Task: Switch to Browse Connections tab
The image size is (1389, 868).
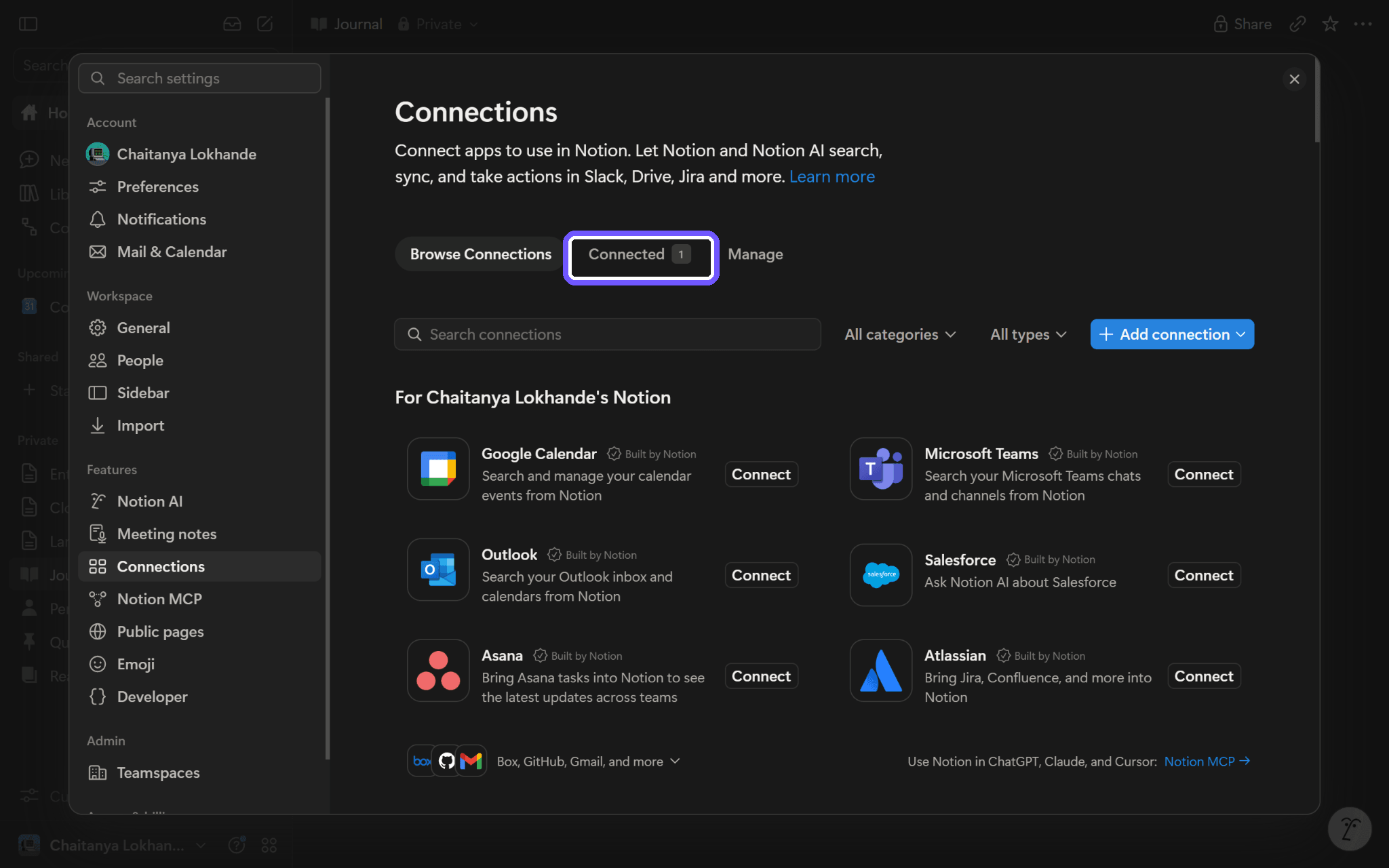Action: pyautogui.click(x=480, y=254)
